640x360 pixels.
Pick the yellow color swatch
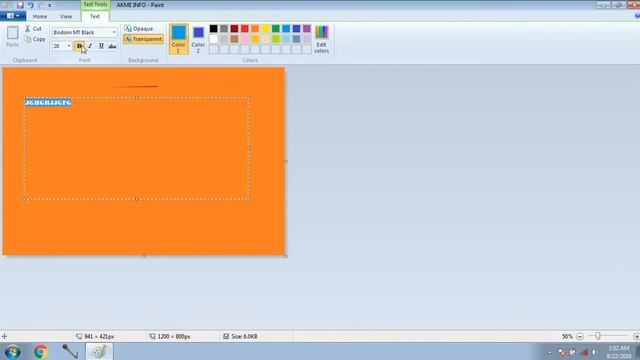pyautogui.click(x=265, y=29)
